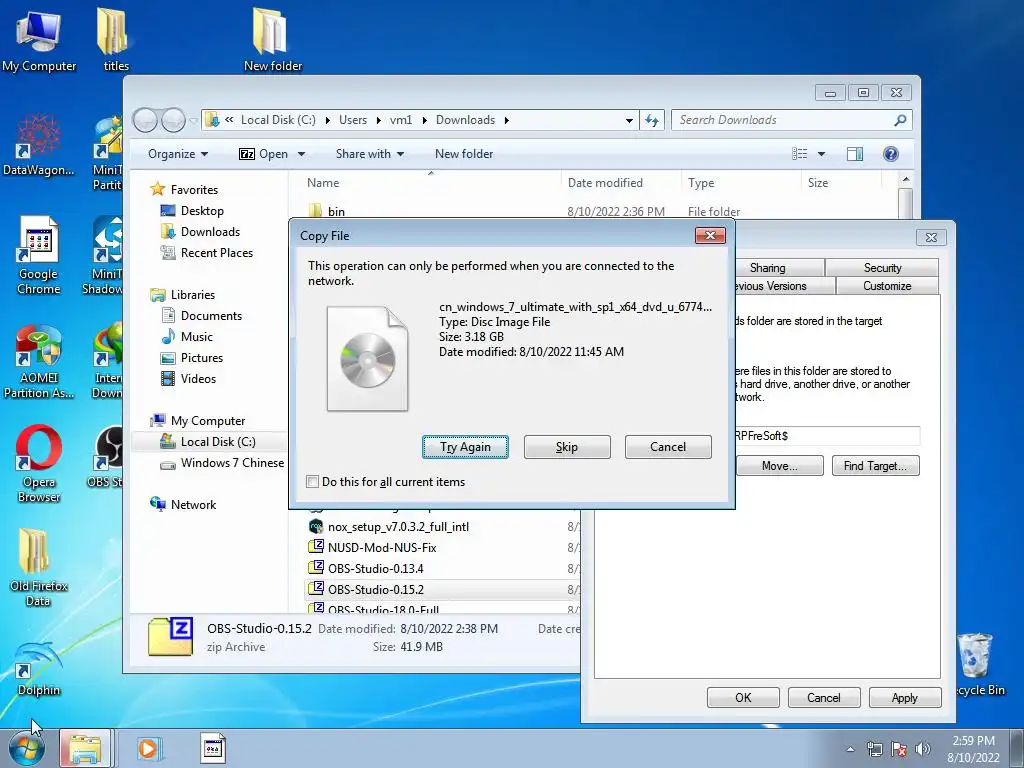Select Recent Places in navigation pane

217,253
